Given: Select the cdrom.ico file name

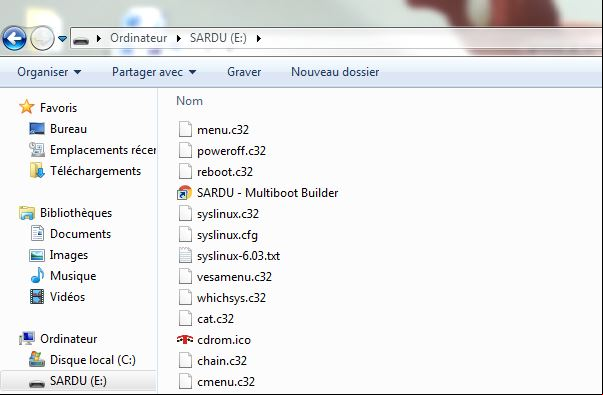Looking at the screenshot, I should click(224, 340).
